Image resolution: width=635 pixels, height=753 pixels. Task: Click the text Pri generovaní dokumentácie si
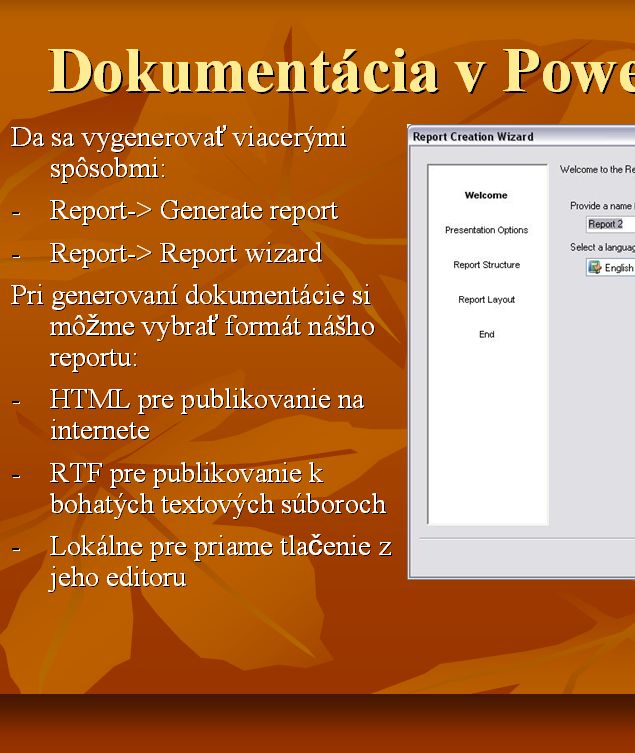point(191,294)
